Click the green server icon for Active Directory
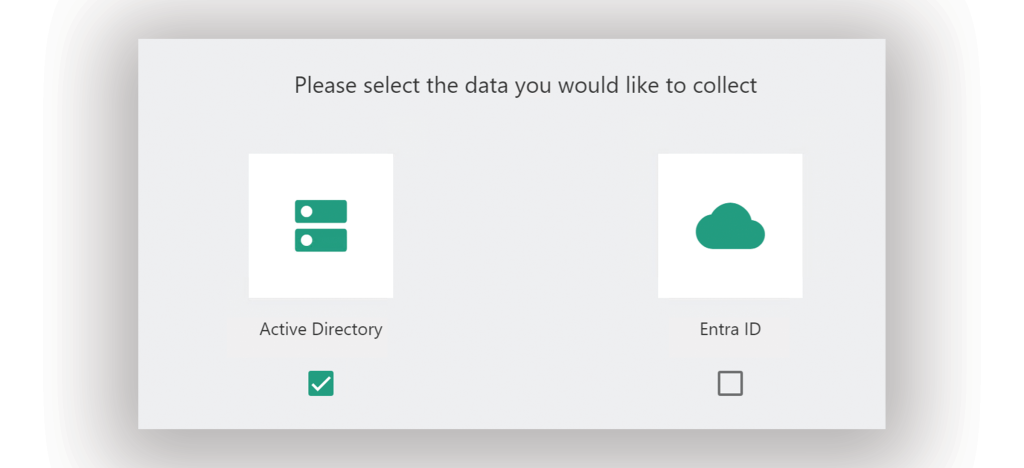Viewport: 1024px width, 468px height. point(321,226)
